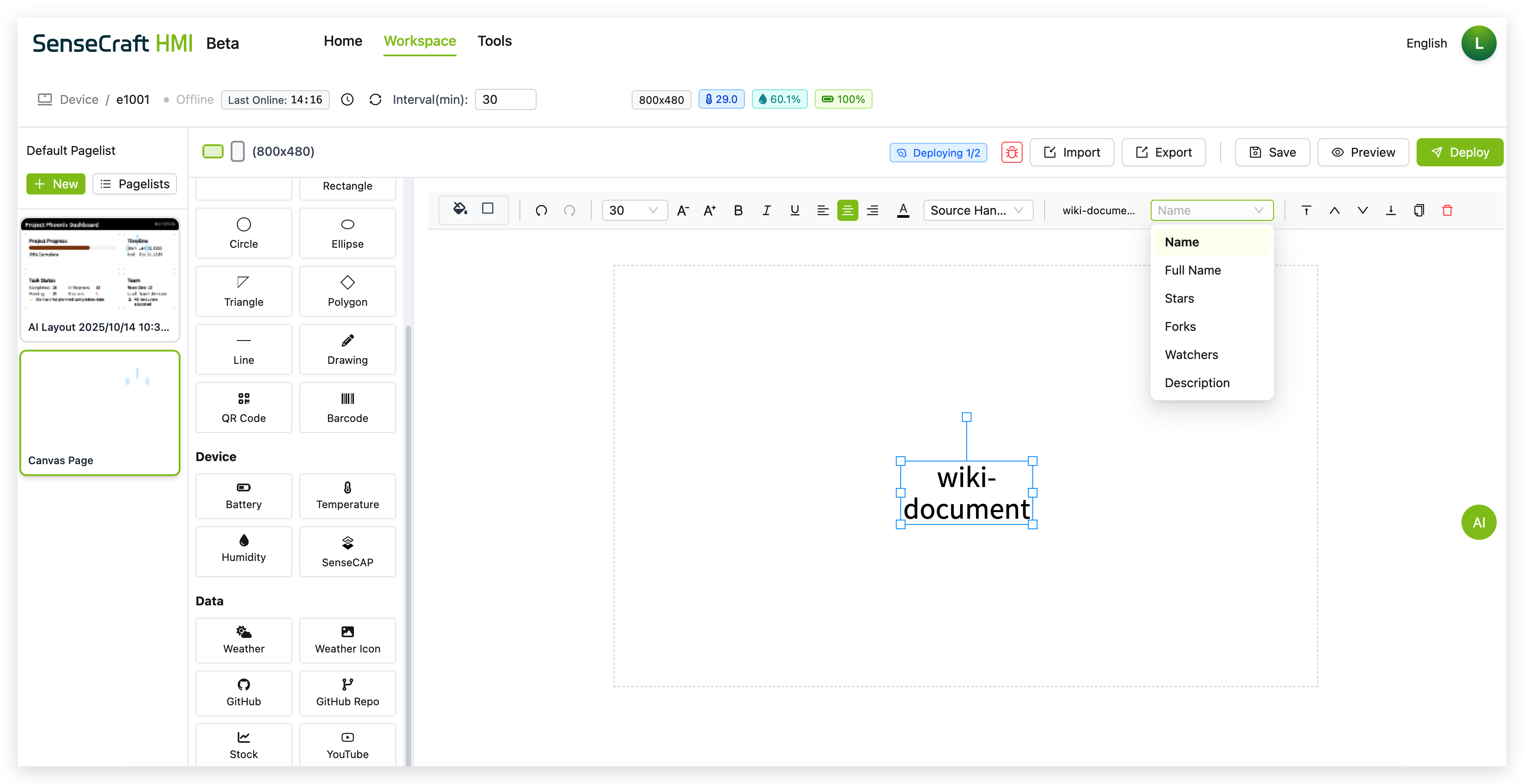Click the refresh device status icon
The height and width of the screenshot is (784, 1524).
click(375, 99)
